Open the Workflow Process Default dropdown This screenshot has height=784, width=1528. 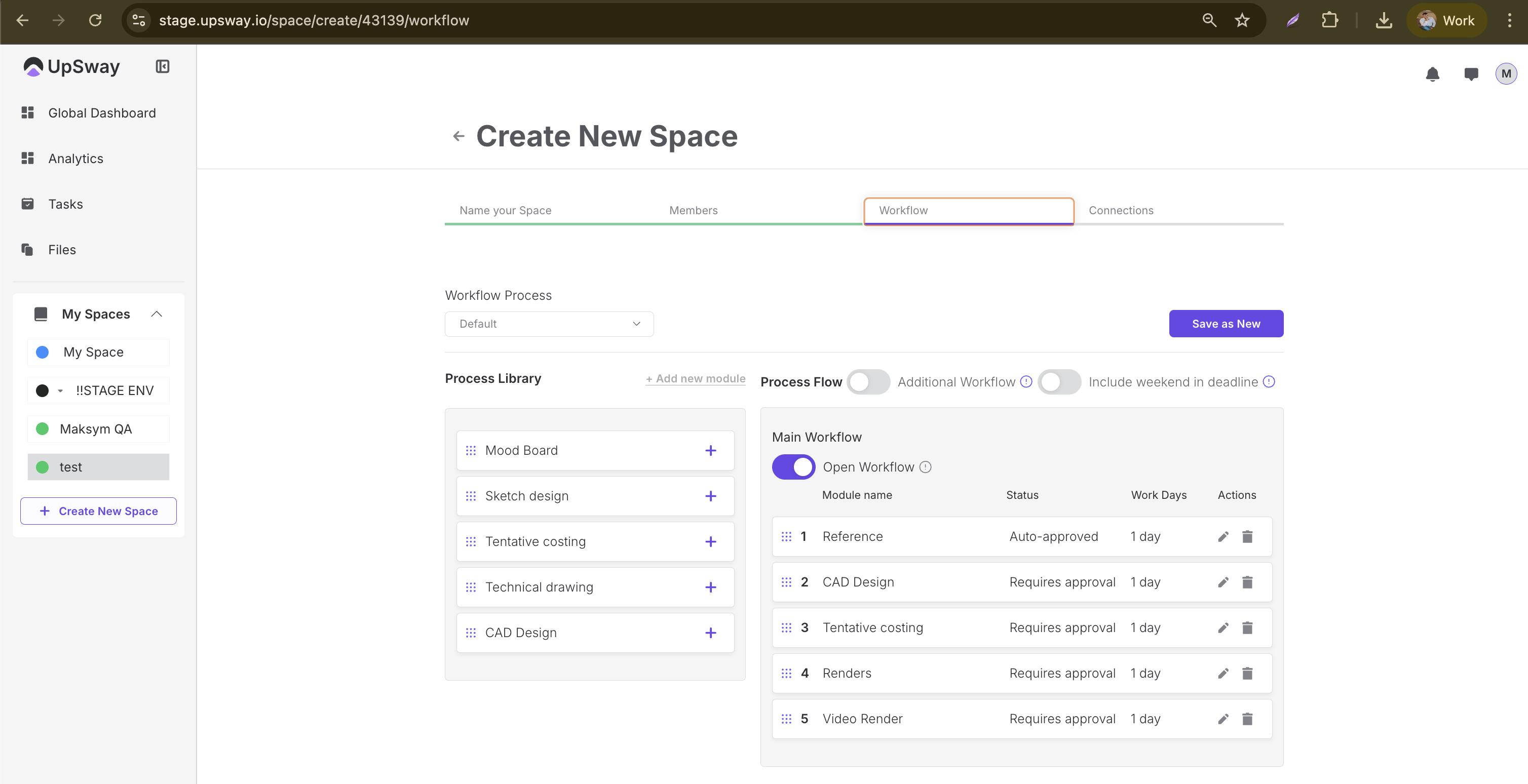549,324
